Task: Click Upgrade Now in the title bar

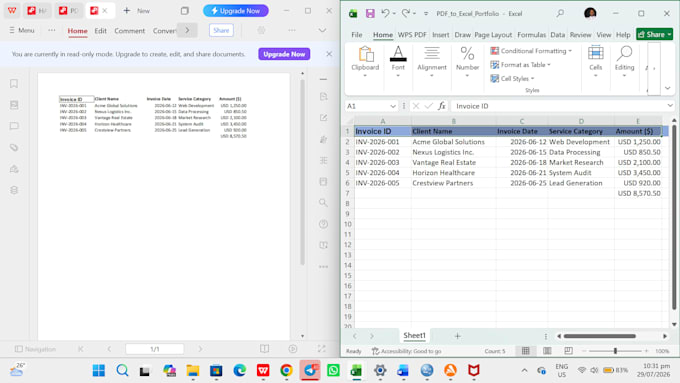Action: tap(235, 11)
